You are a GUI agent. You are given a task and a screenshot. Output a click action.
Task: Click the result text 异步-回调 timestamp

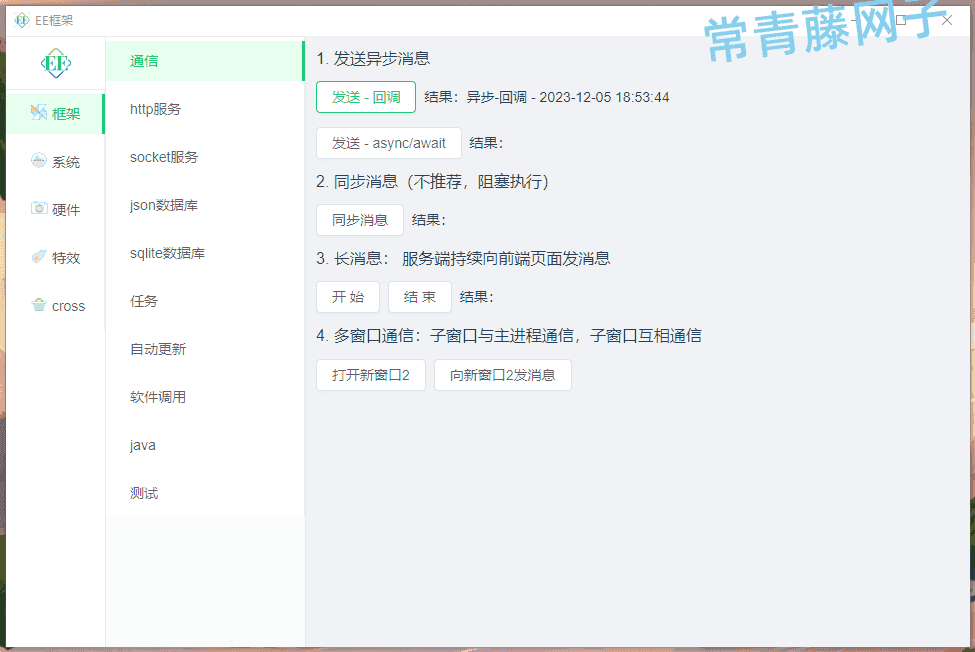pyautogui.click(x=568, y=98)
